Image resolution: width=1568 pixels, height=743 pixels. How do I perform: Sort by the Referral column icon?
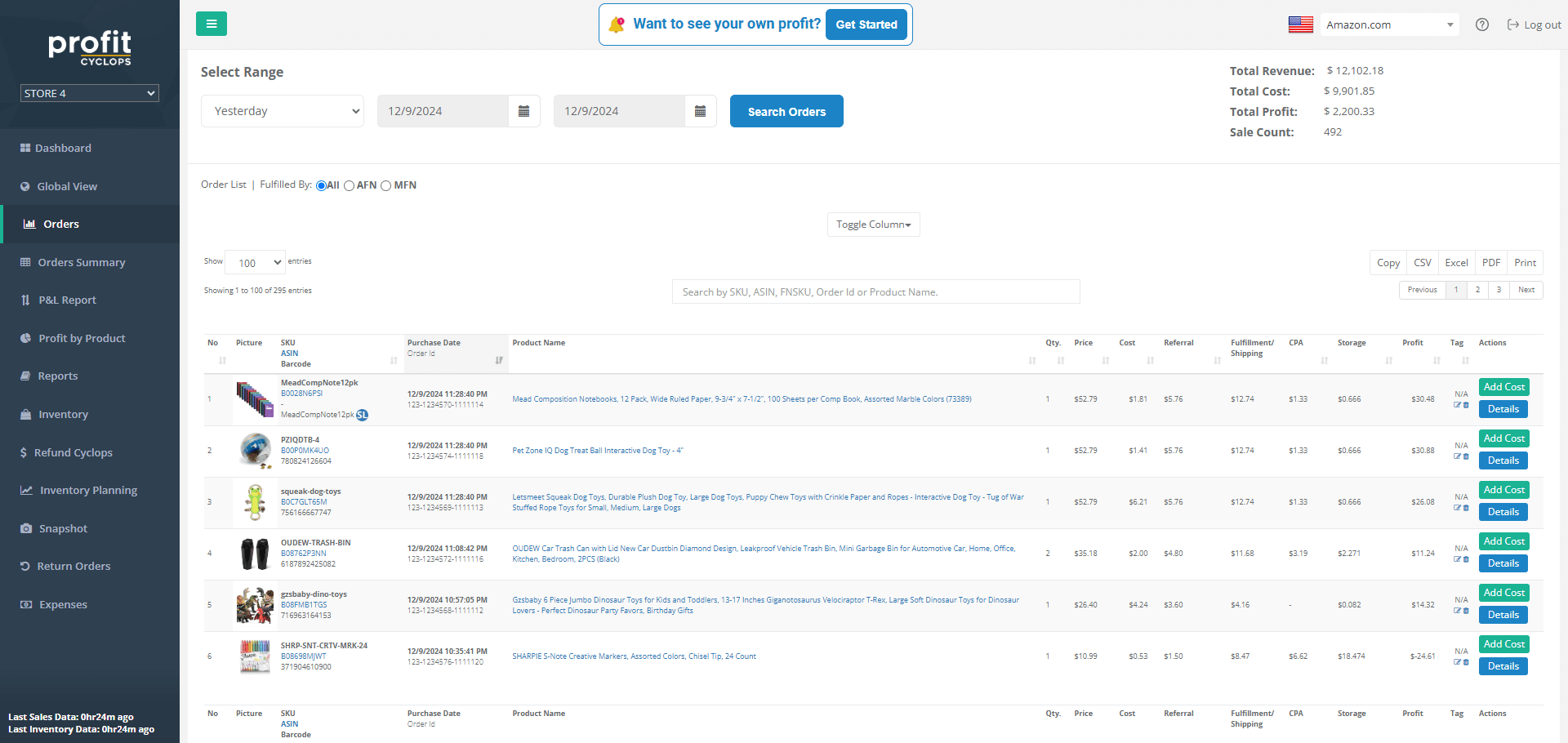tap(1217, 360)
